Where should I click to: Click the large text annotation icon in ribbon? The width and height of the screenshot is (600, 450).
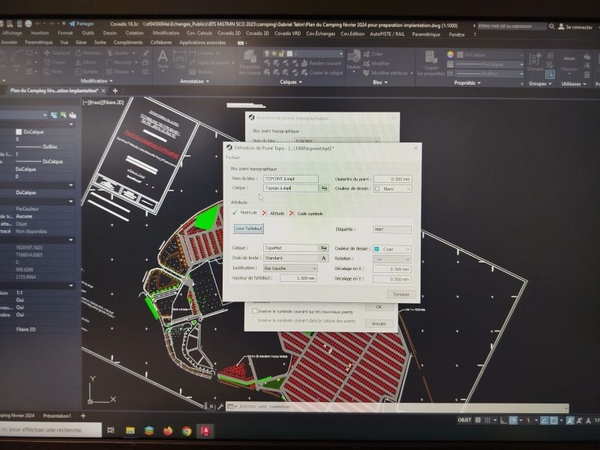click(x=162, y=58)
